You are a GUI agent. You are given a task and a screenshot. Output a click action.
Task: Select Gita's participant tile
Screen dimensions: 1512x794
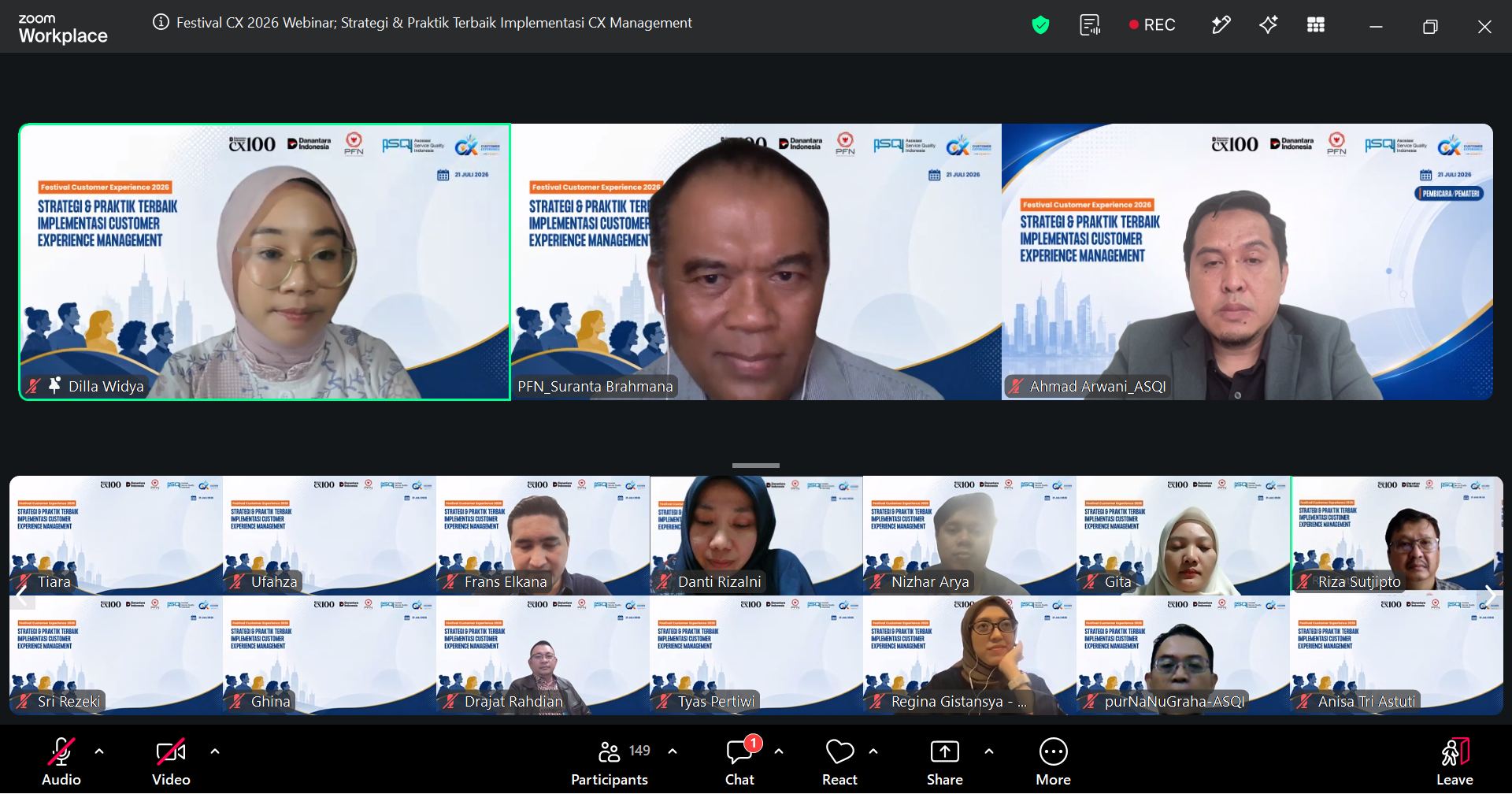[1183, 535]
